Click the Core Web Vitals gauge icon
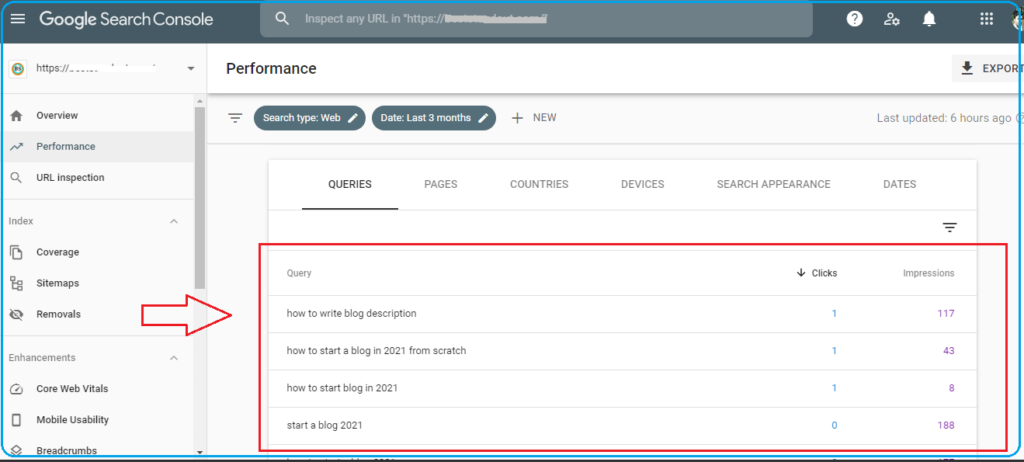 pos(17,389)
